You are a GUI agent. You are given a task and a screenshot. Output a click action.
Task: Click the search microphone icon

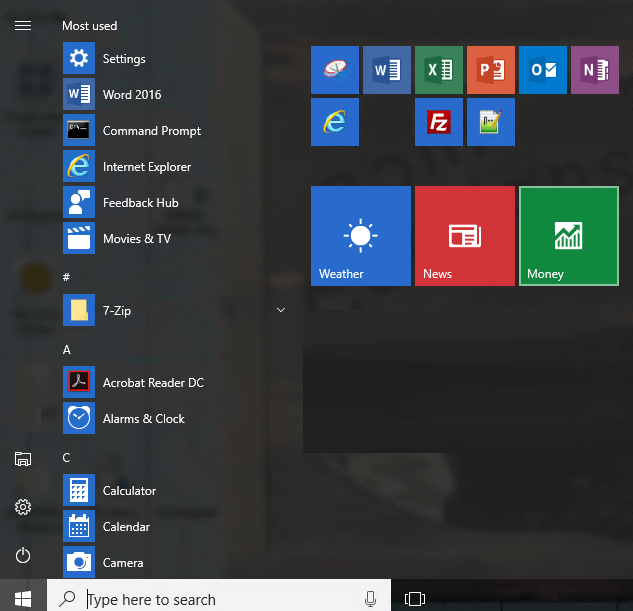(x=370, y=598)
